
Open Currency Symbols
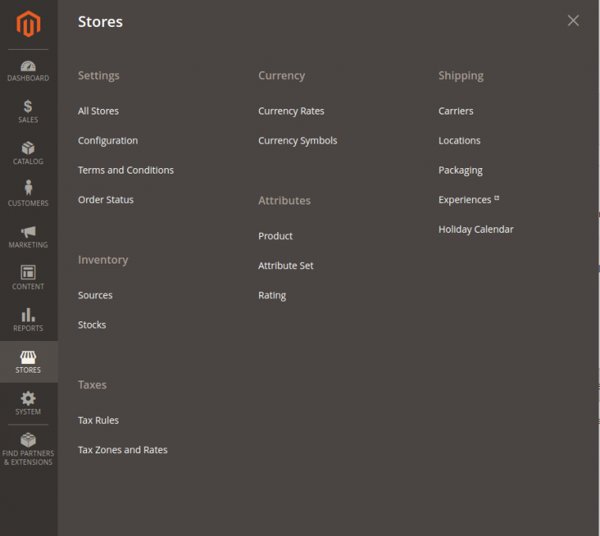298,141
